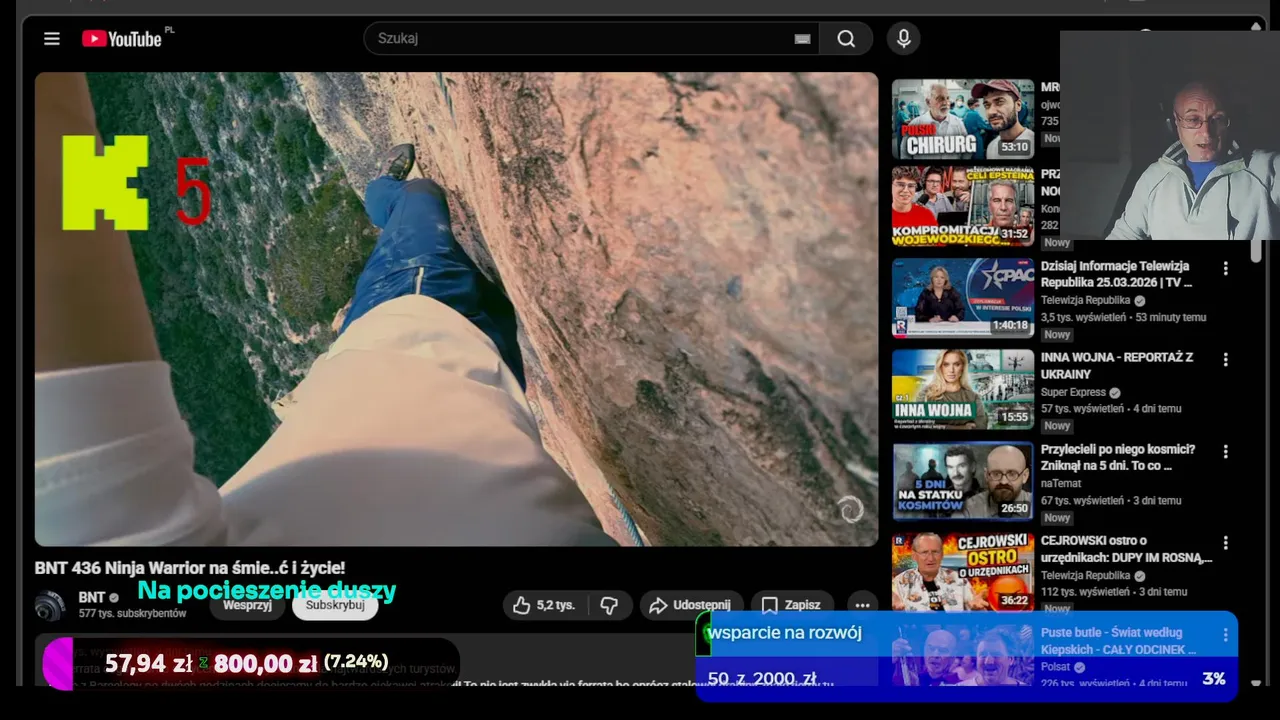Image resolution: width=1280 pixels, height=720 pixels.
Task: Open options menu for Przylecieli po niego kosmici
Action: 1225,452
